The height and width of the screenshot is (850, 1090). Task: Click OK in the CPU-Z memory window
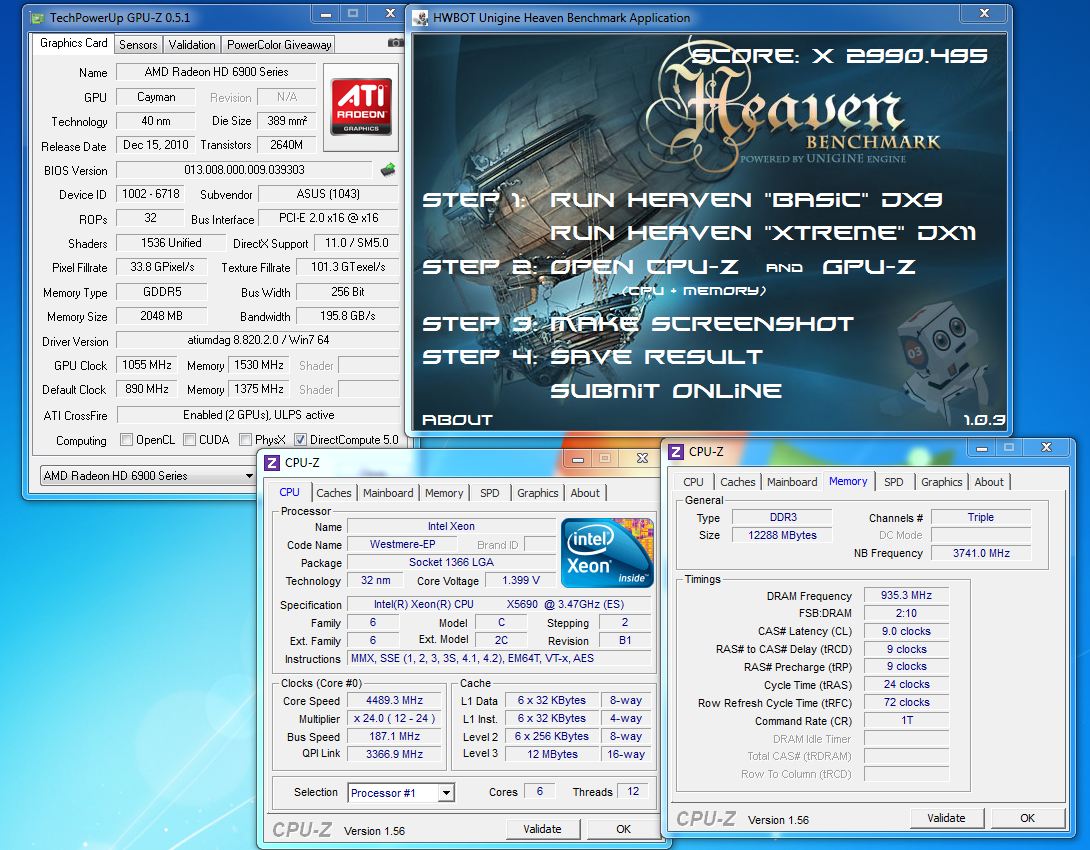(x=1027, y=818)
